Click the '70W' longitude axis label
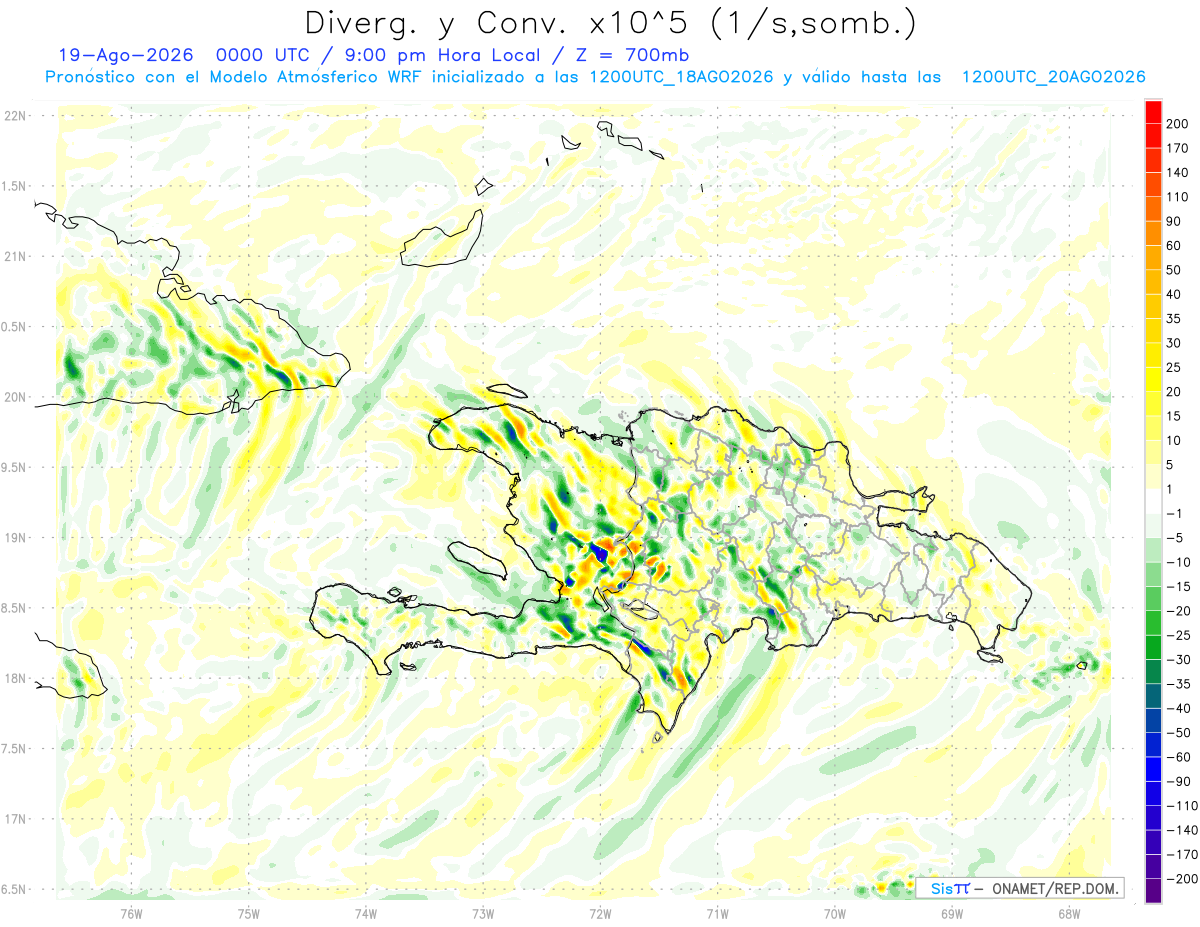This screenshot has height=927, width=1200. click(835, 913)
